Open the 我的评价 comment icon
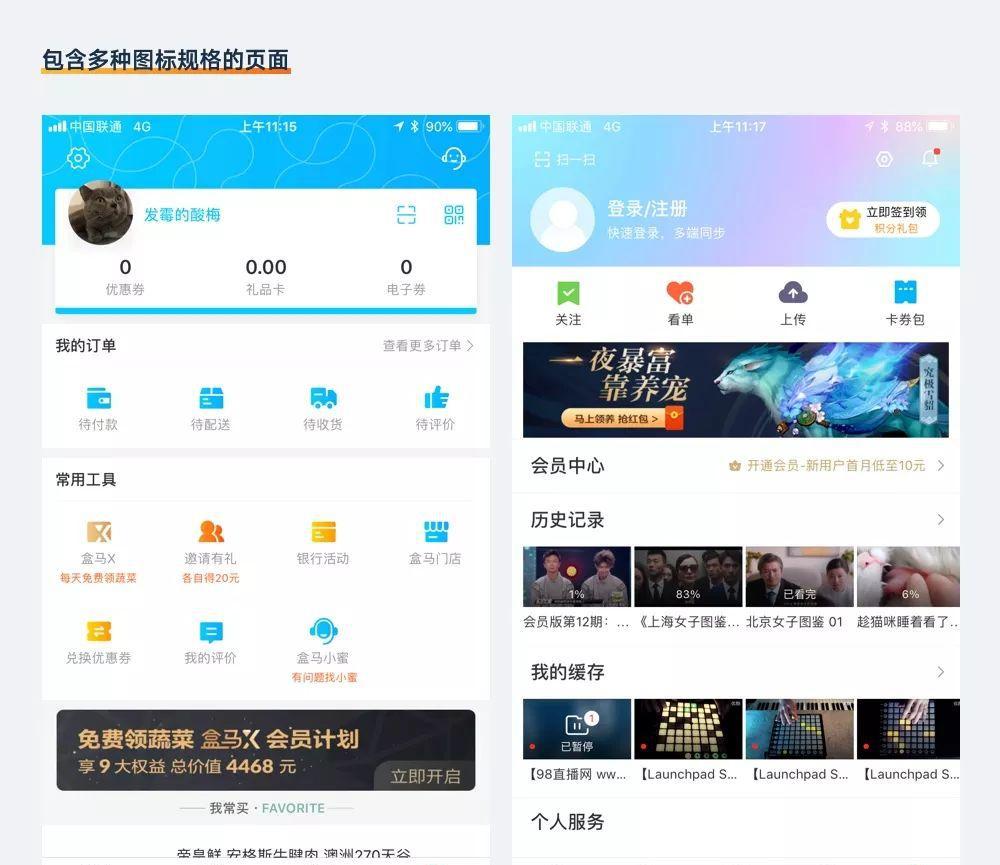This screenshot has width=1000, height=865. (x=211, y=632)
